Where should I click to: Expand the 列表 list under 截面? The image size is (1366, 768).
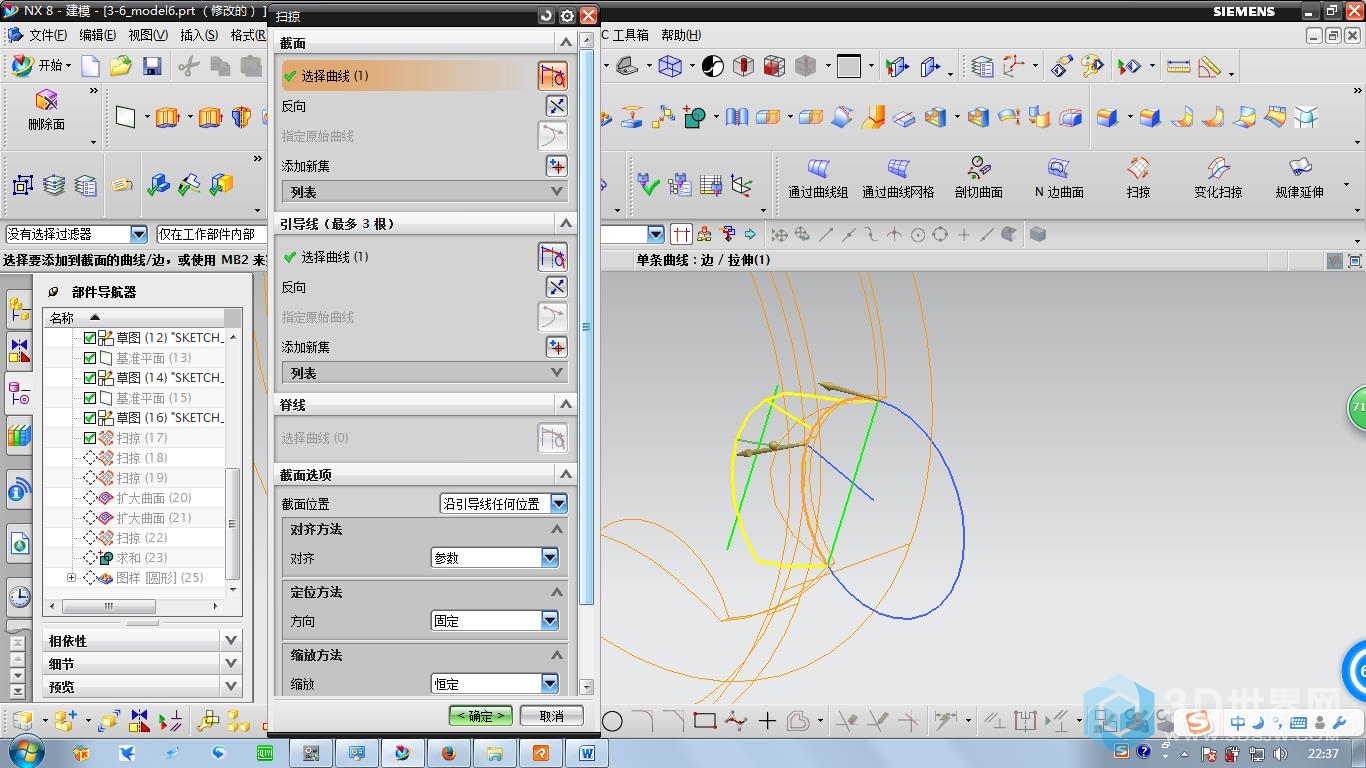425,192
